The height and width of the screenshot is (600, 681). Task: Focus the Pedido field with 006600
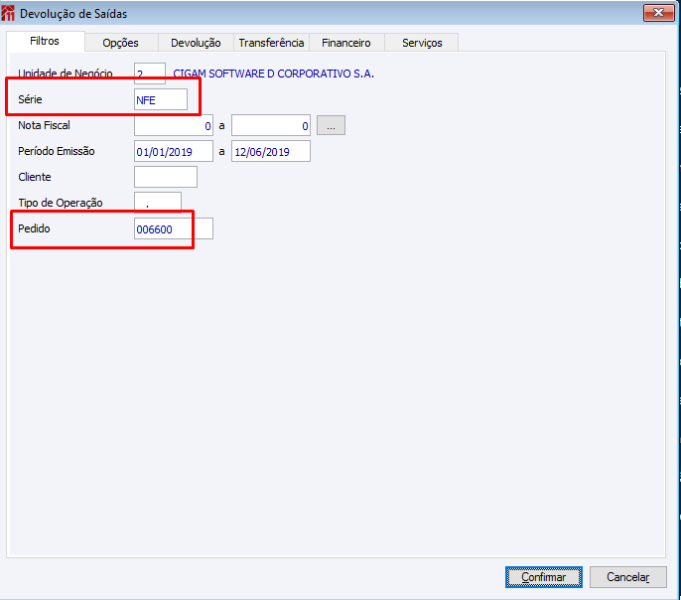click(x=174, y=229)
